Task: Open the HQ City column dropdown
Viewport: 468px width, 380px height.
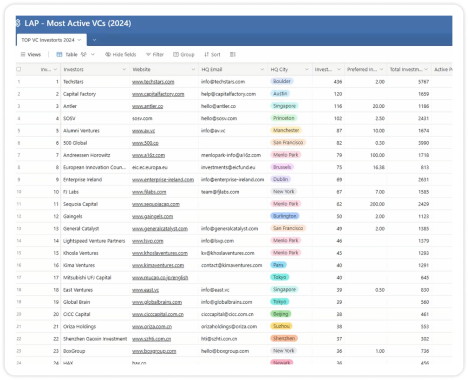Action: click(x=307, y=69)
